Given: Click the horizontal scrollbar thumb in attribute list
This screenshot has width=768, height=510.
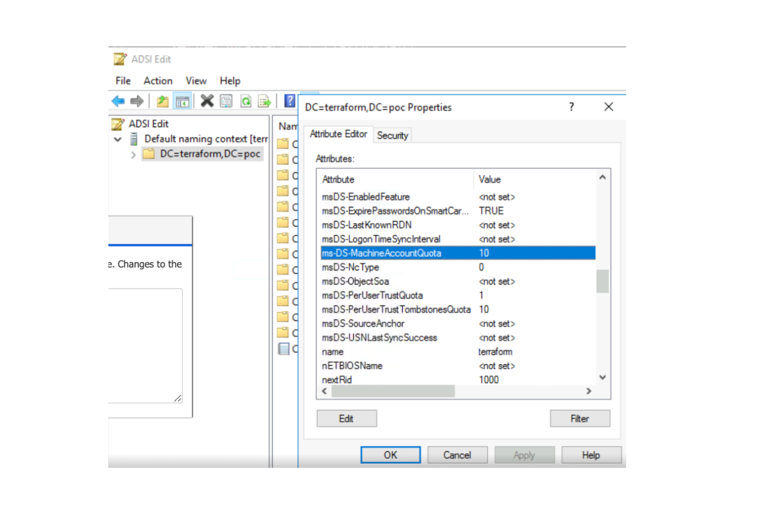Looking at the screenshot, I should click(393, 391).
